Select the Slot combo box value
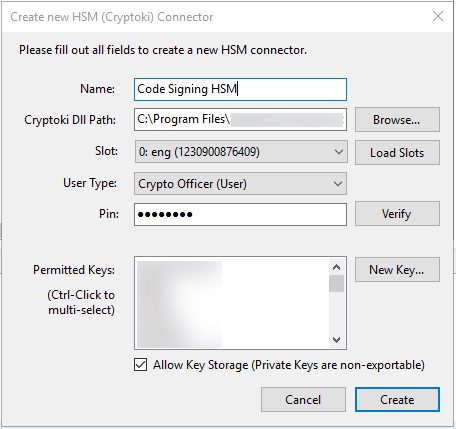The width and height of the screenshot is (456, 429). click(x=241, y=152)
